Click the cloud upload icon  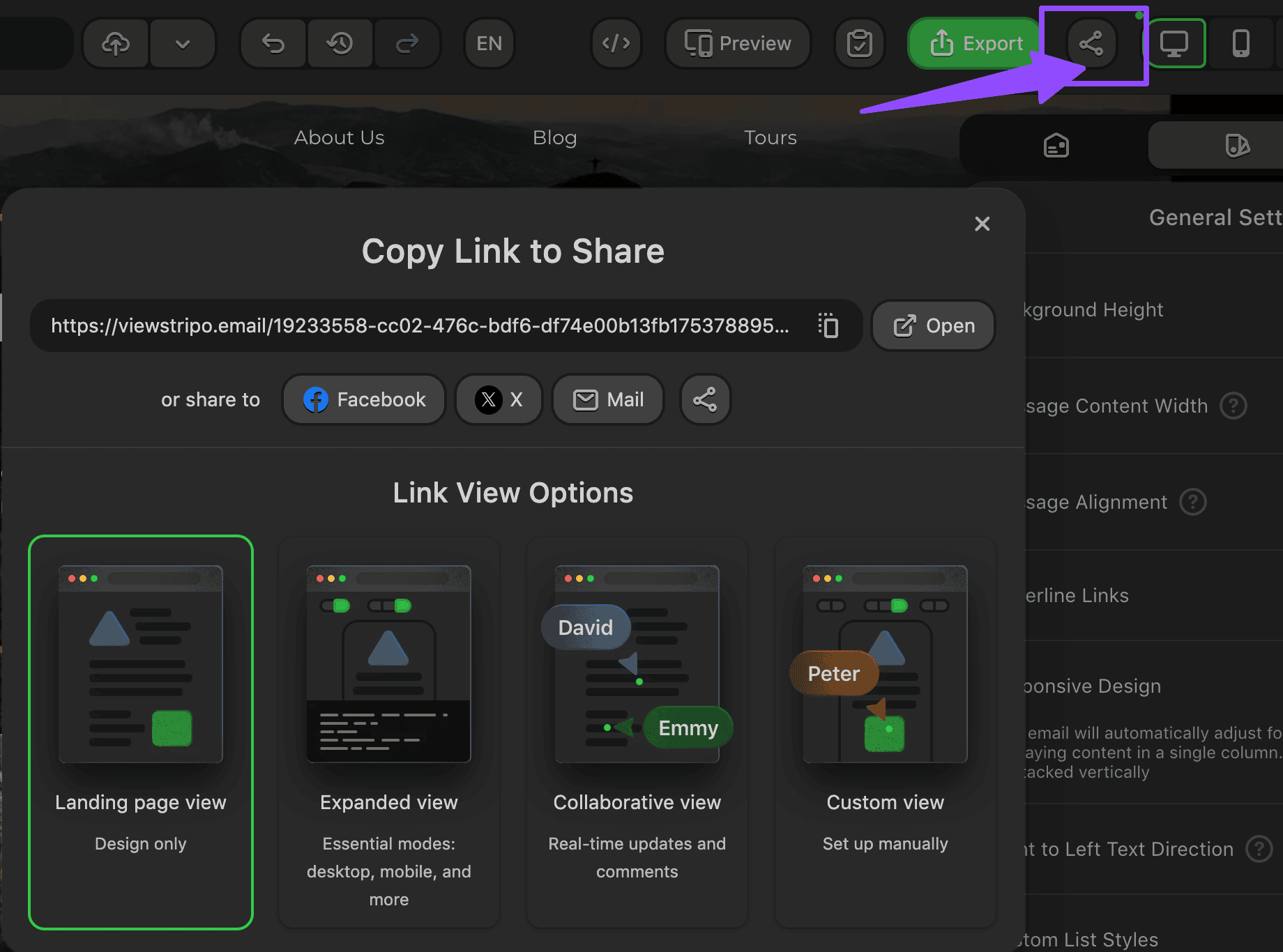[x=115, y=43]
